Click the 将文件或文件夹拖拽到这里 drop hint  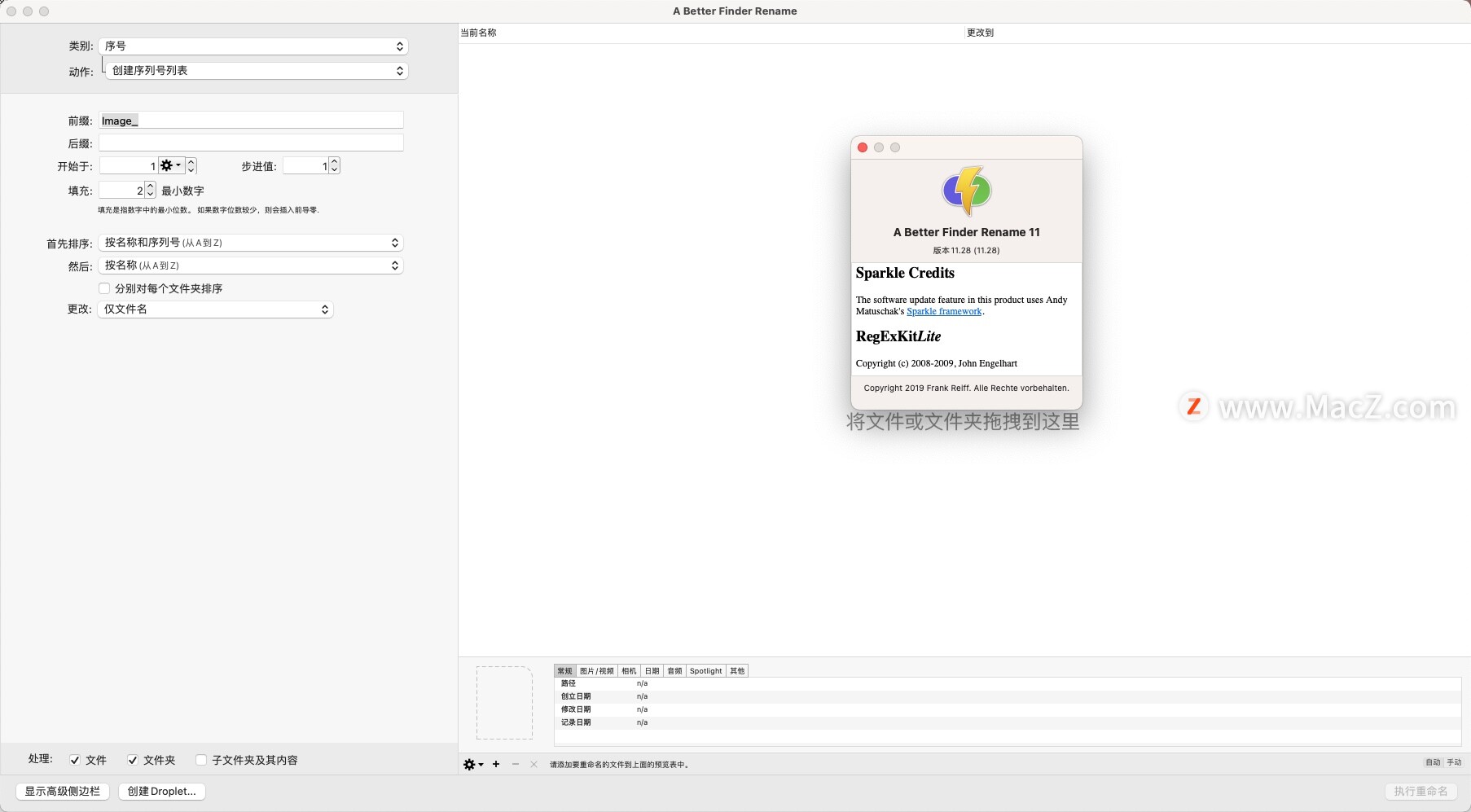(x=963, y=421)
